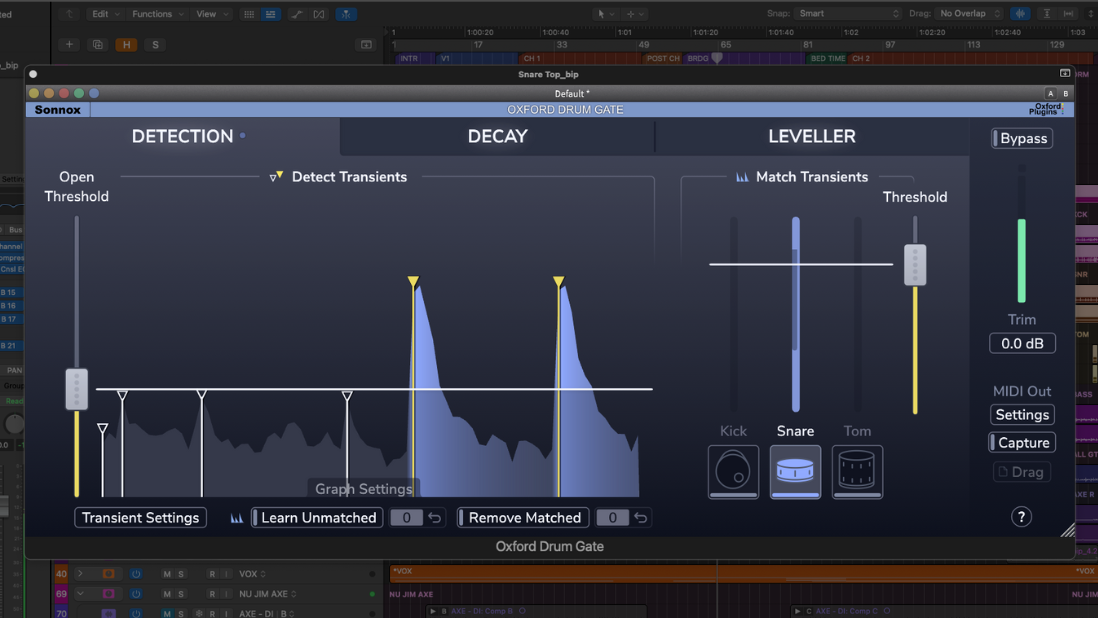Screen dimensions: 1098x618
Task: Collapse the NU JIM AXE track chevron
Action: (x=81, y=594)
